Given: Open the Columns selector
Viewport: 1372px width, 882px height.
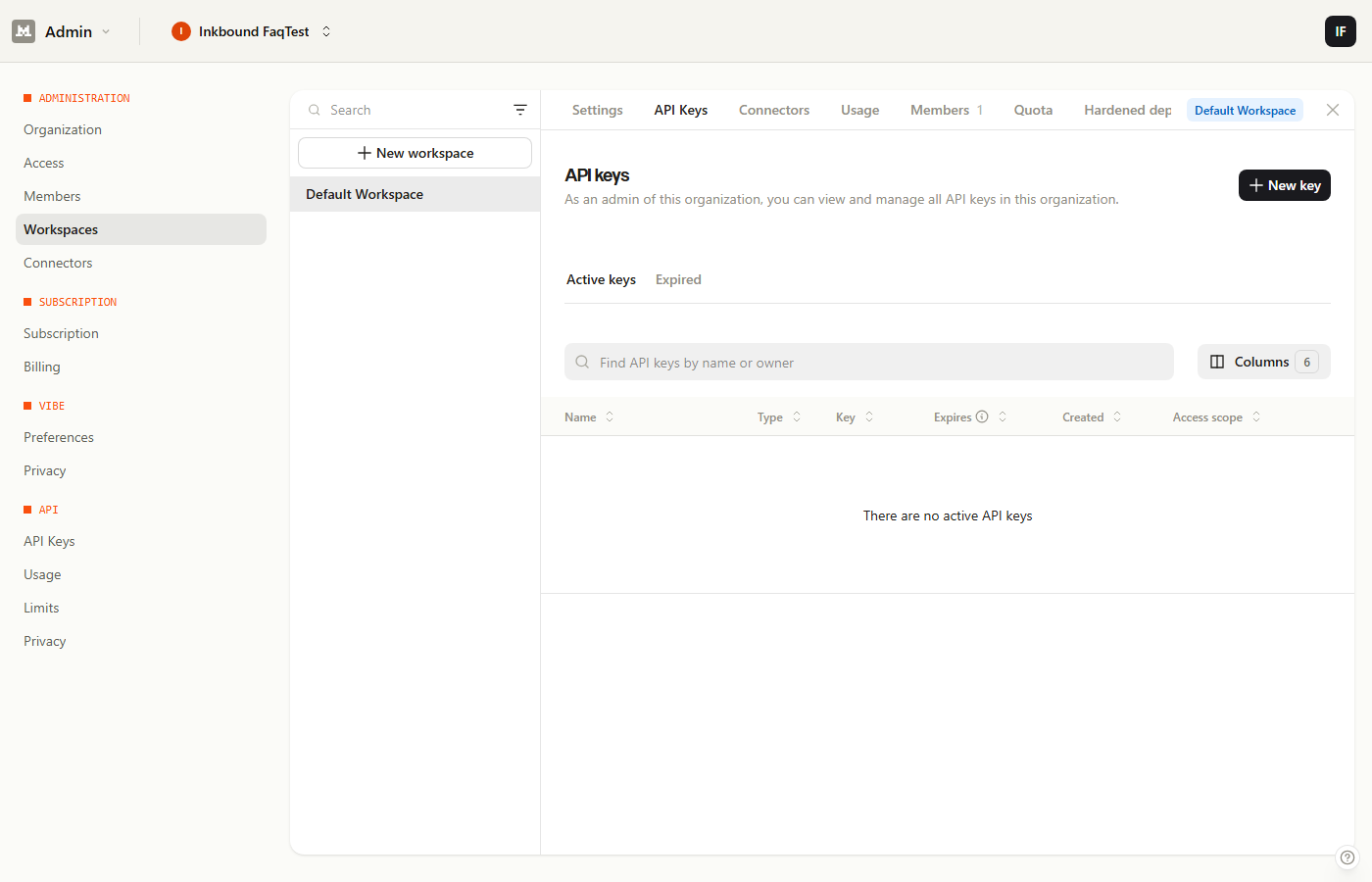Looking at the screenshot, I should click(1264, 362).
